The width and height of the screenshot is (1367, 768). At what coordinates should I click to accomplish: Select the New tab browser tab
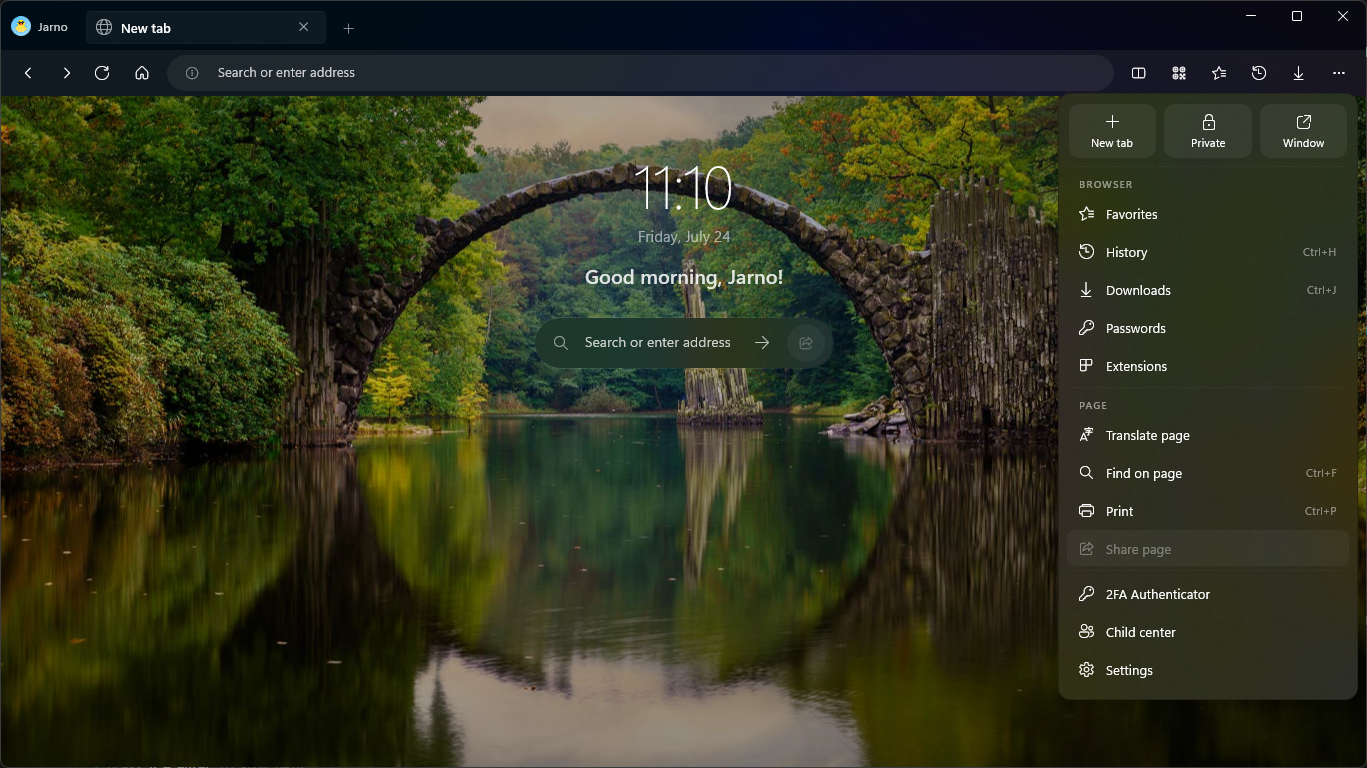point(205,28)
